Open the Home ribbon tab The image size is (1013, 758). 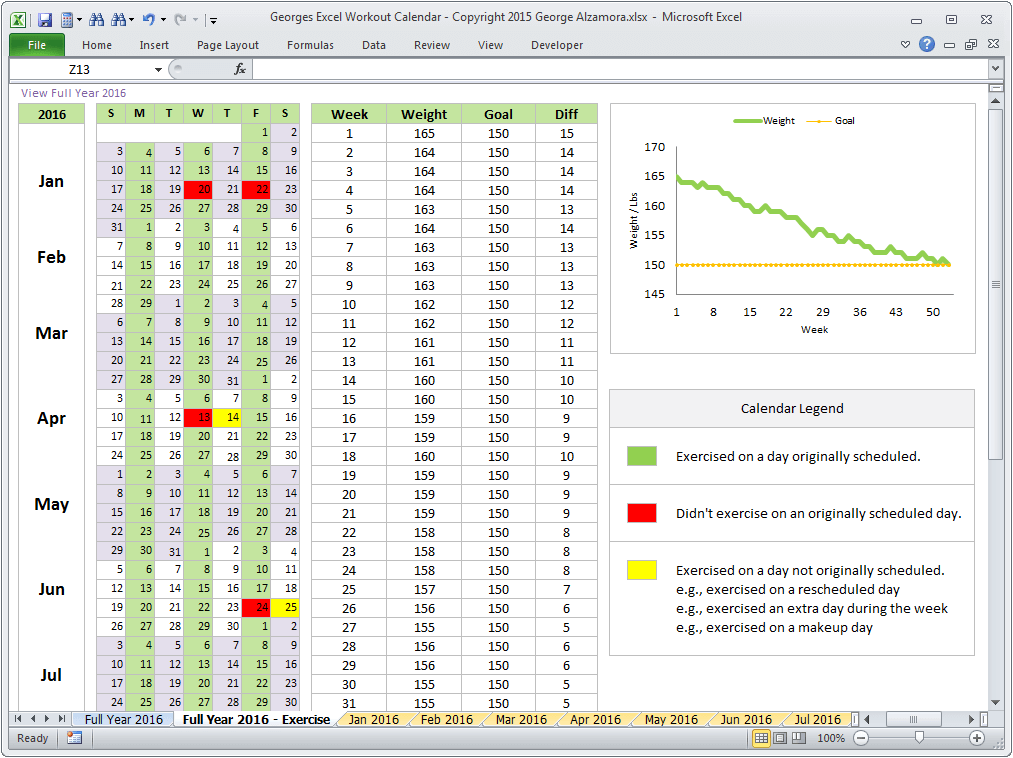(x=97, y=45)
